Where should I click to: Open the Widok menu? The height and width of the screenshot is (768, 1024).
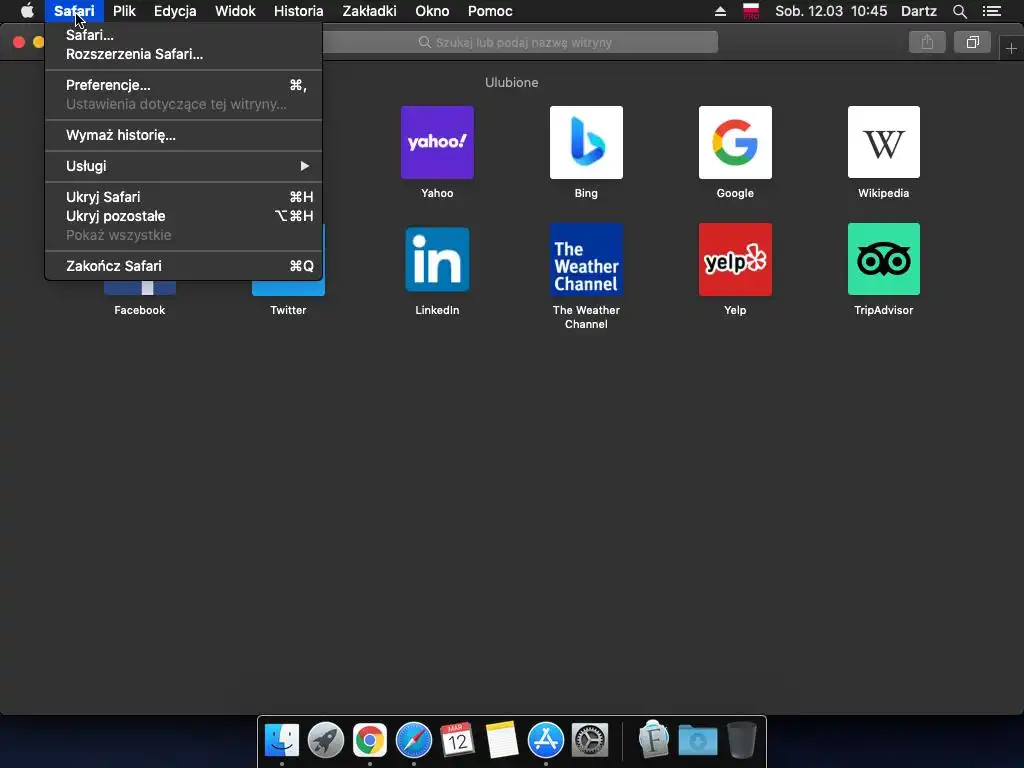pyautogui.click(x=235, y=11)
